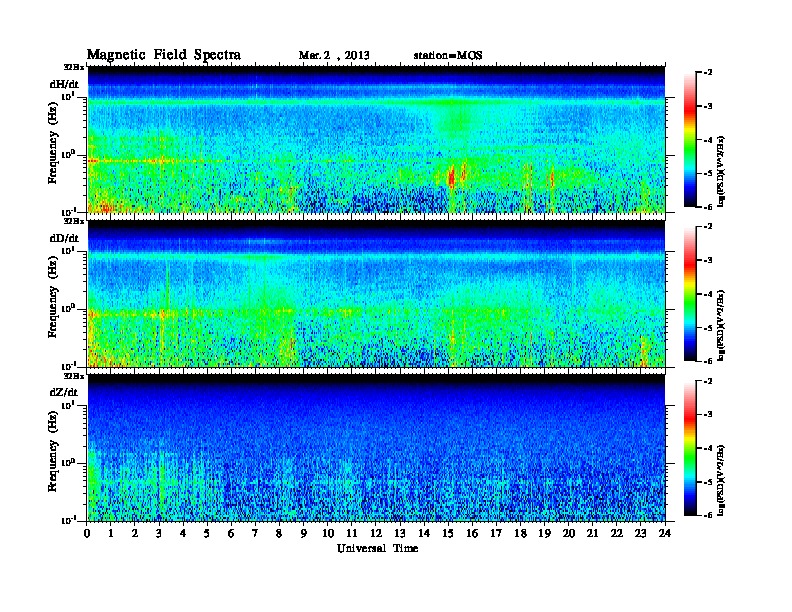792x612 pixels.
Task: Click hour '14' on the time axis
Action: pos(424,533)
